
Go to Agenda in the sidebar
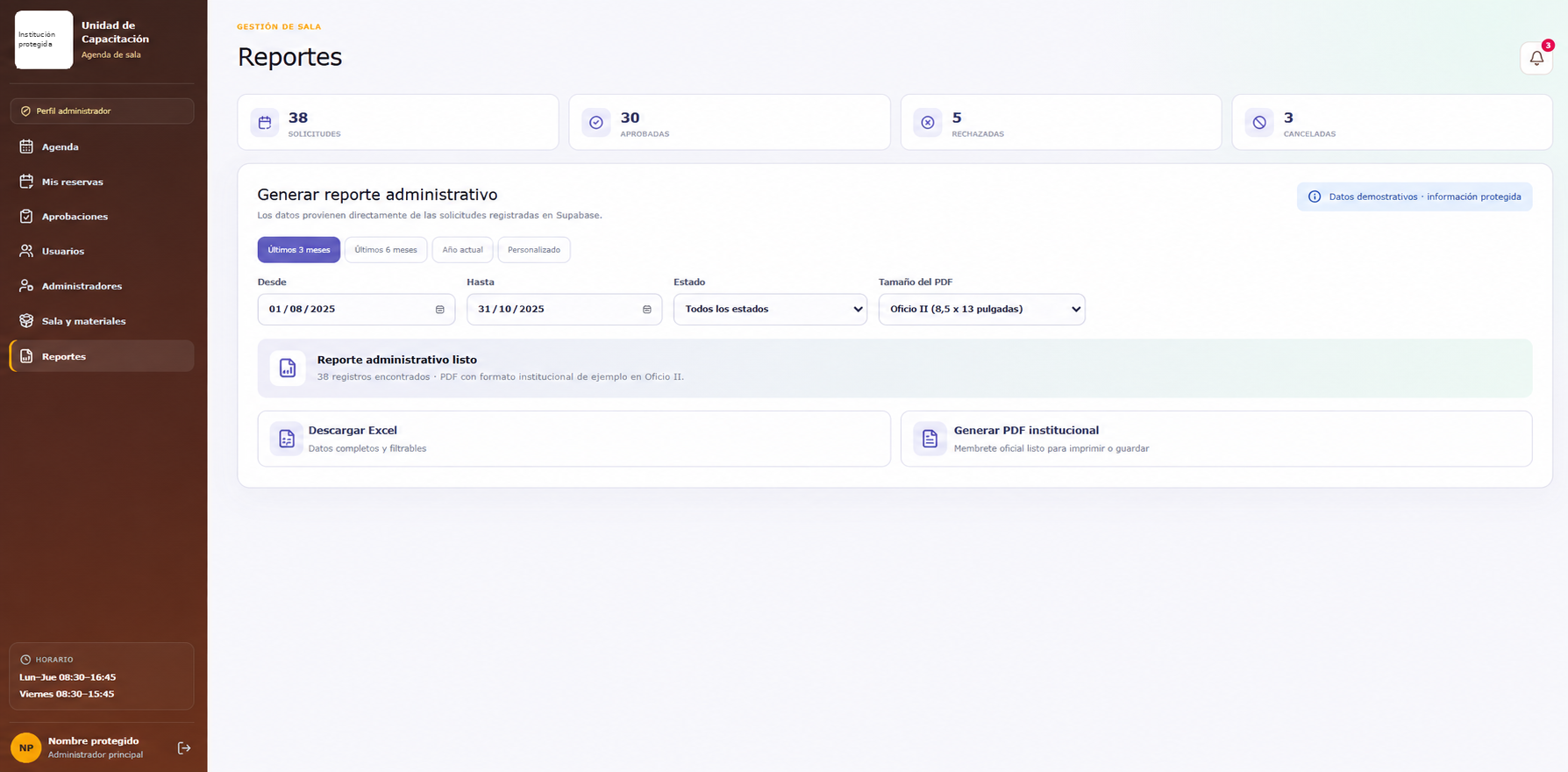[102, 147]
